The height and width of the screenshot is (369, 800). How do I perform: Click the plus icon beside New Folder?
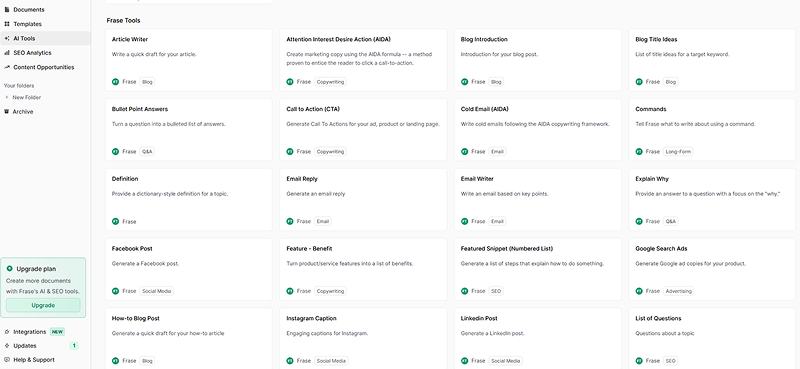click(7, 97)
